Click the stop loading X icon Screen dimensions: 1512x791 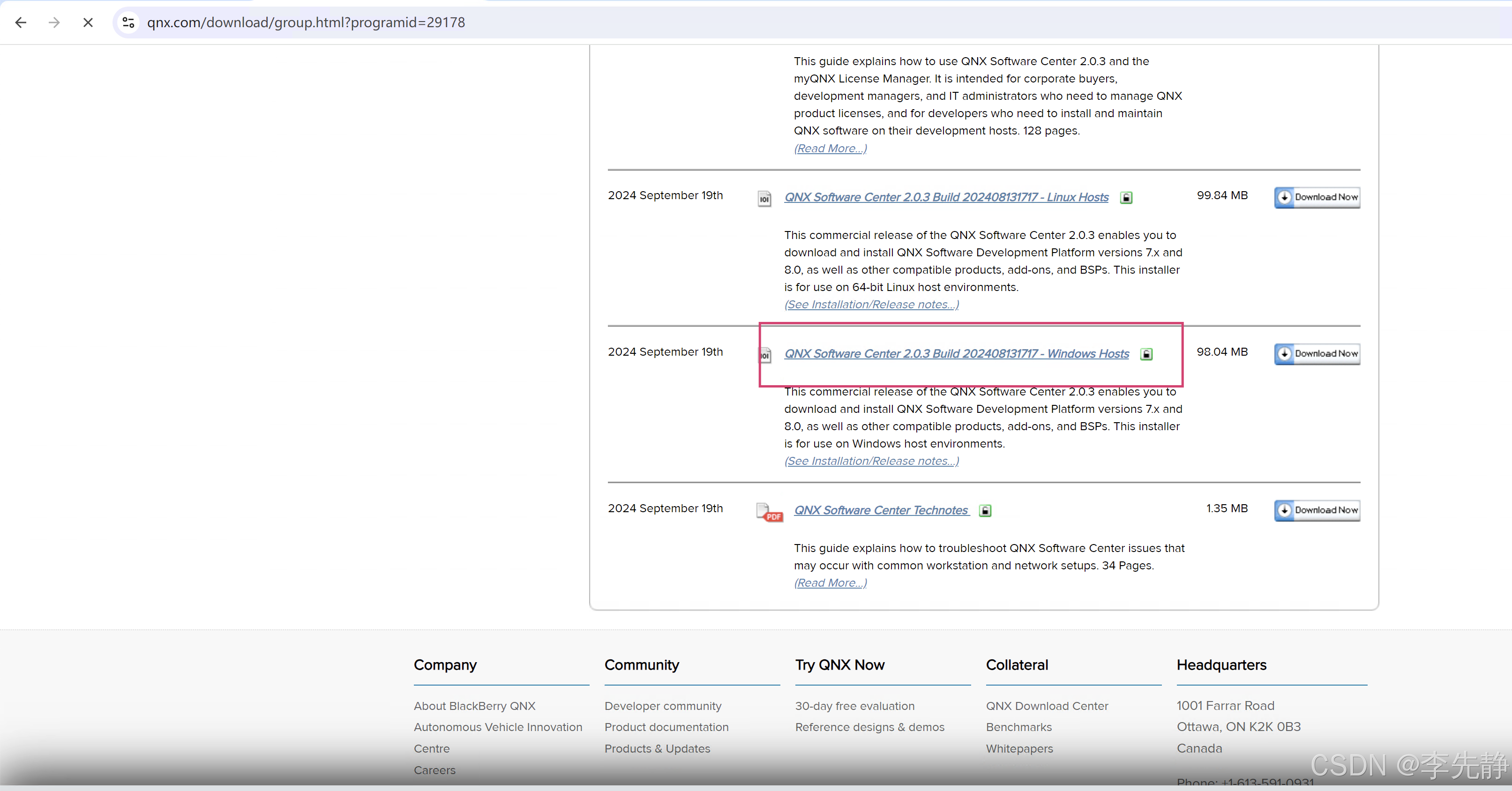88,22
